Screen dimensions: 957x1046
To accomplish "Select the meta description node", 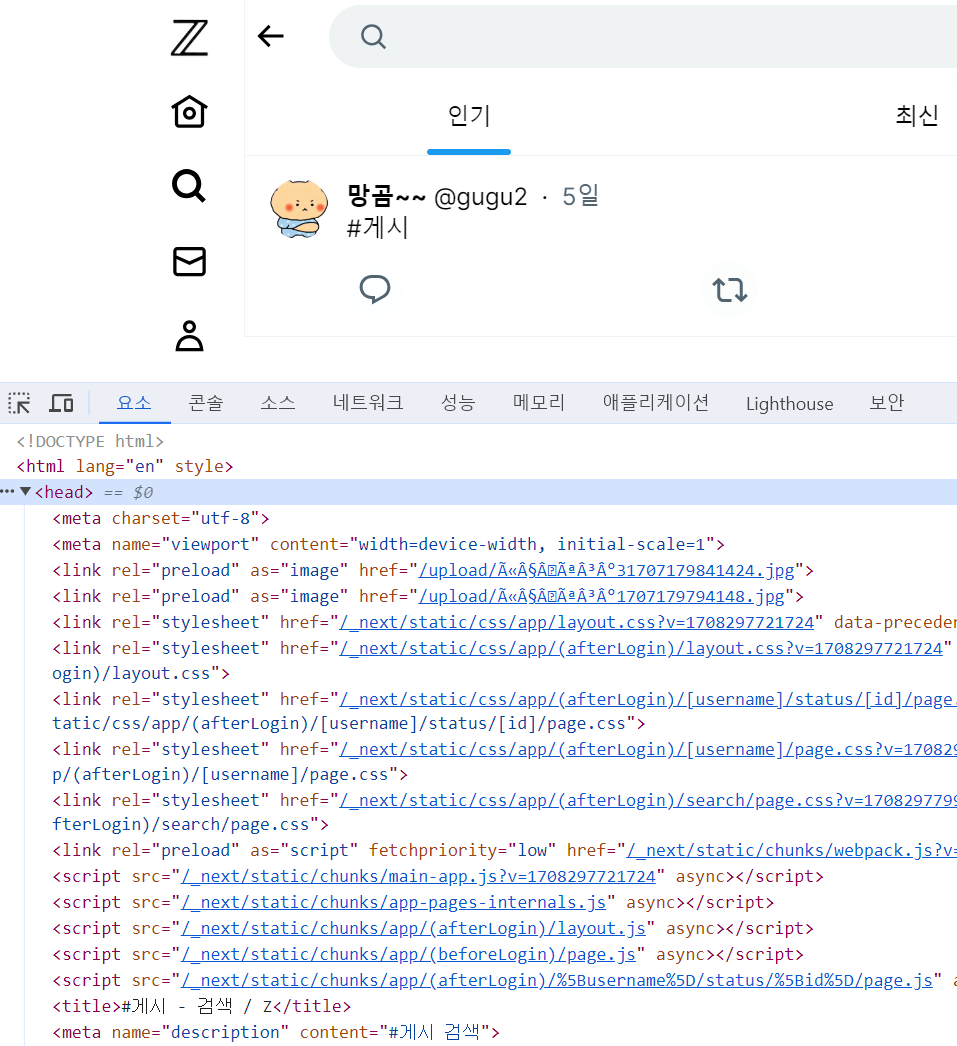I will point(276,1032).
